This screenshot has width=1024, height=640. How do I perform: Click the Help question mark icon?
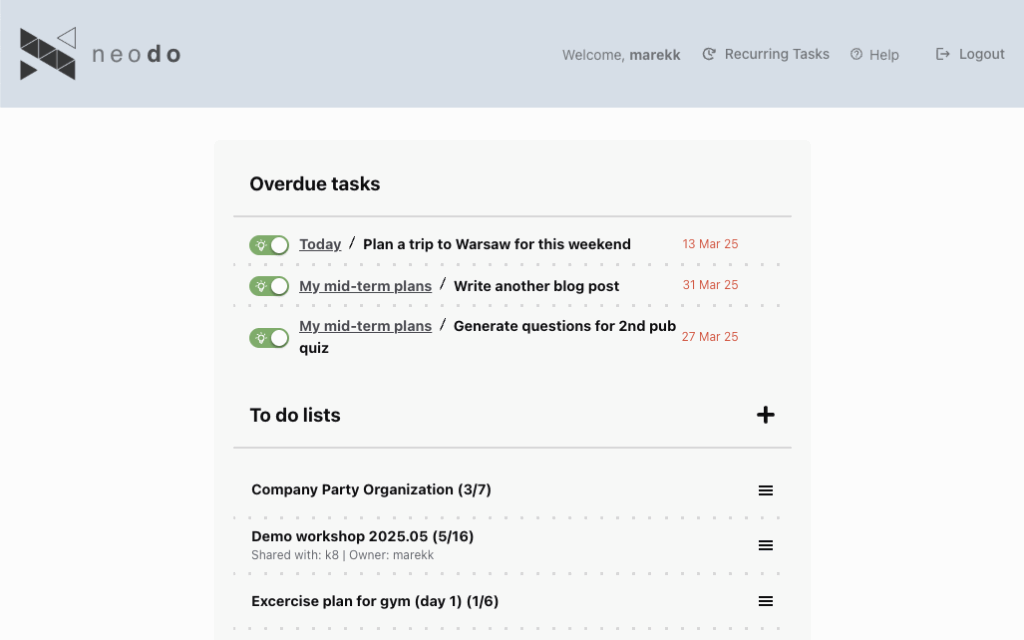[856, 55]
